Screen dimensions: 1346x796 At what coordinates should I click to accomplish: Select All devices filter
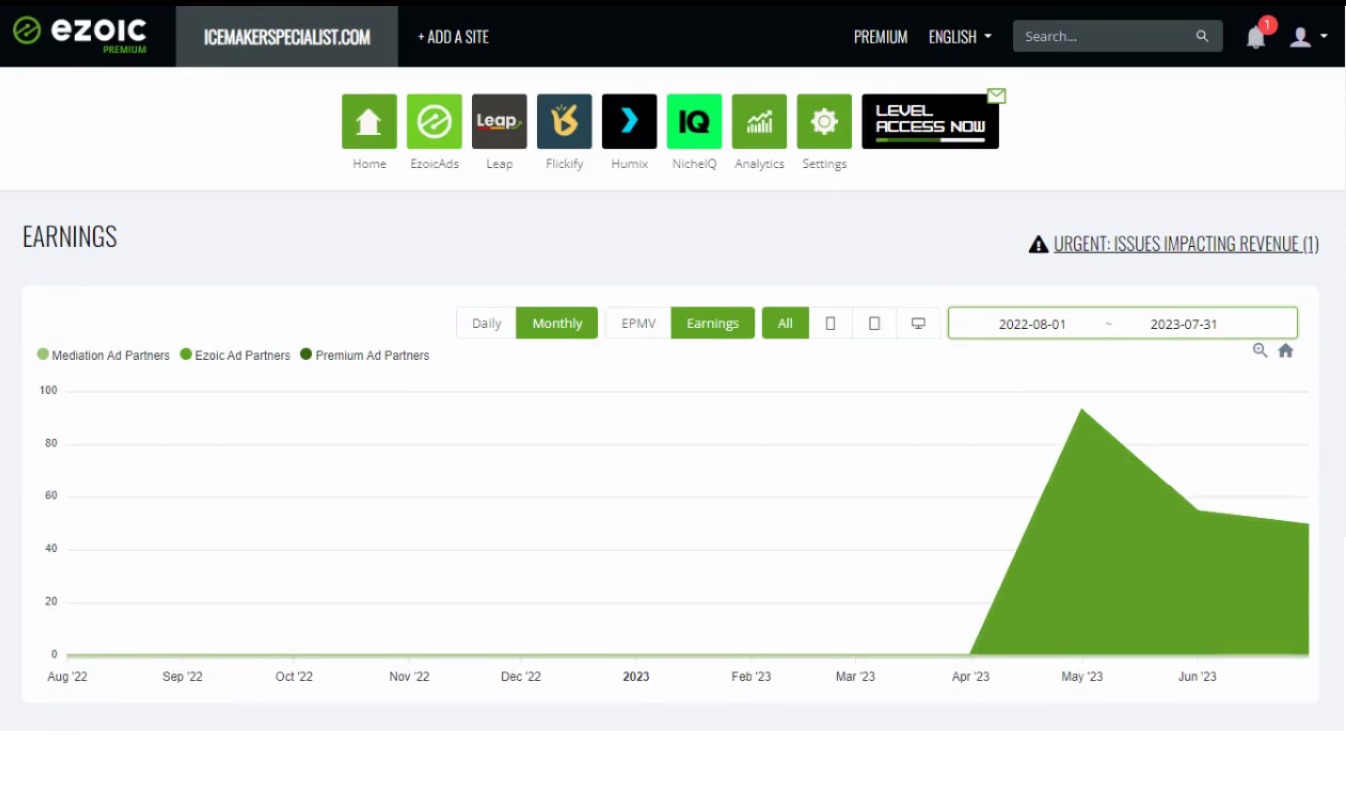click(785, 323)
